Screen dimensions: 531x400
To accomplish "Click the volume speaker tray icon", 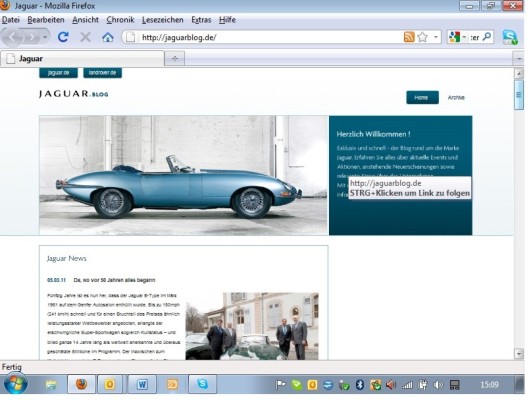I will click(x=438, y=385).
